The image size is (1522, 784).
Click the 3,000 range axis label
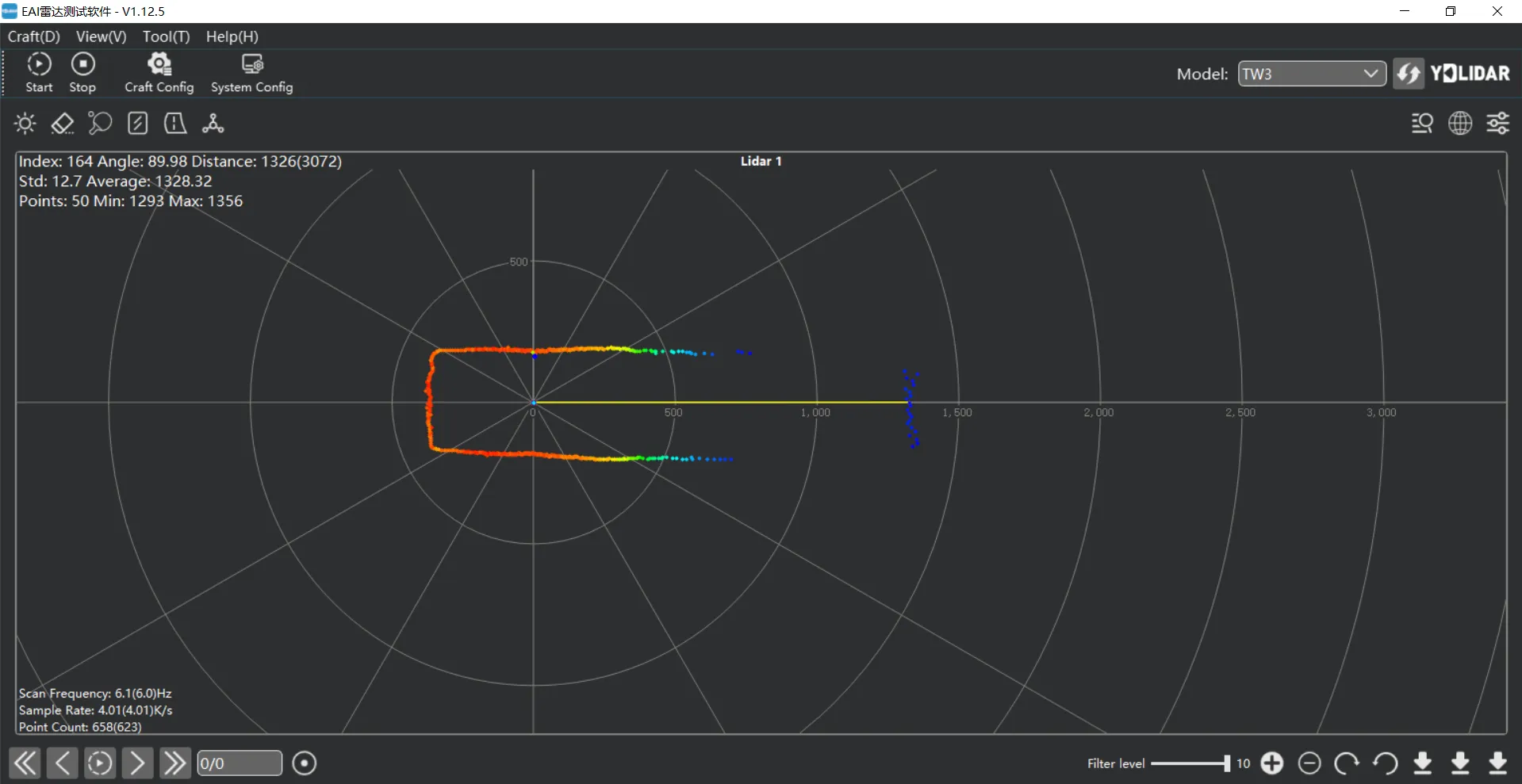[1382, 412]
